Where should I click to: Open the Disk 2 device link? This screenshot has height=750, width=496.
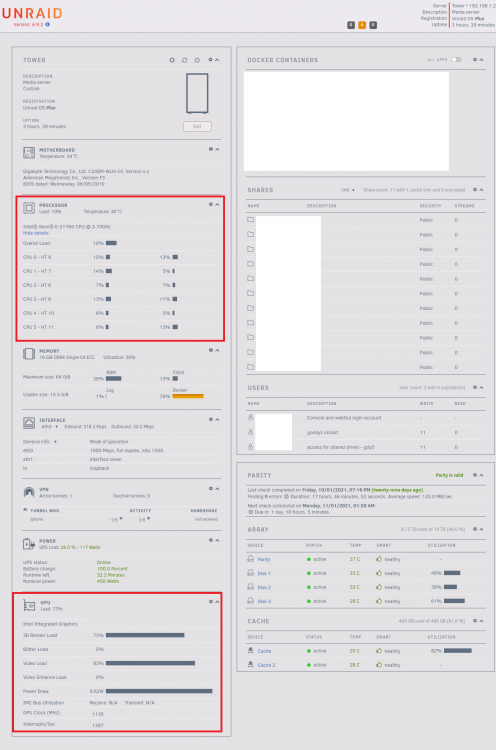click(264, 587)
